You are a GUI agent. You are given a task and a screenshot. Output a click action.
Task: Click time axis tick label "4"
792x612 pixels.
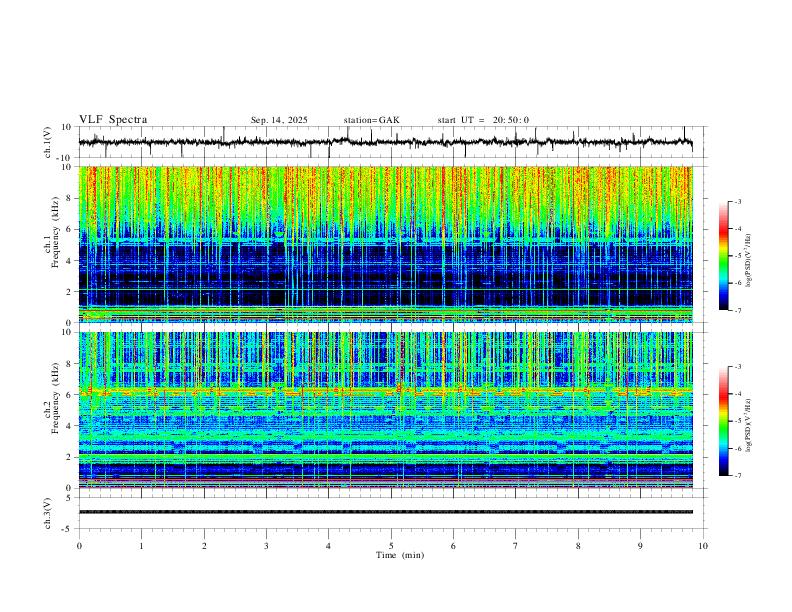(329, 546)
